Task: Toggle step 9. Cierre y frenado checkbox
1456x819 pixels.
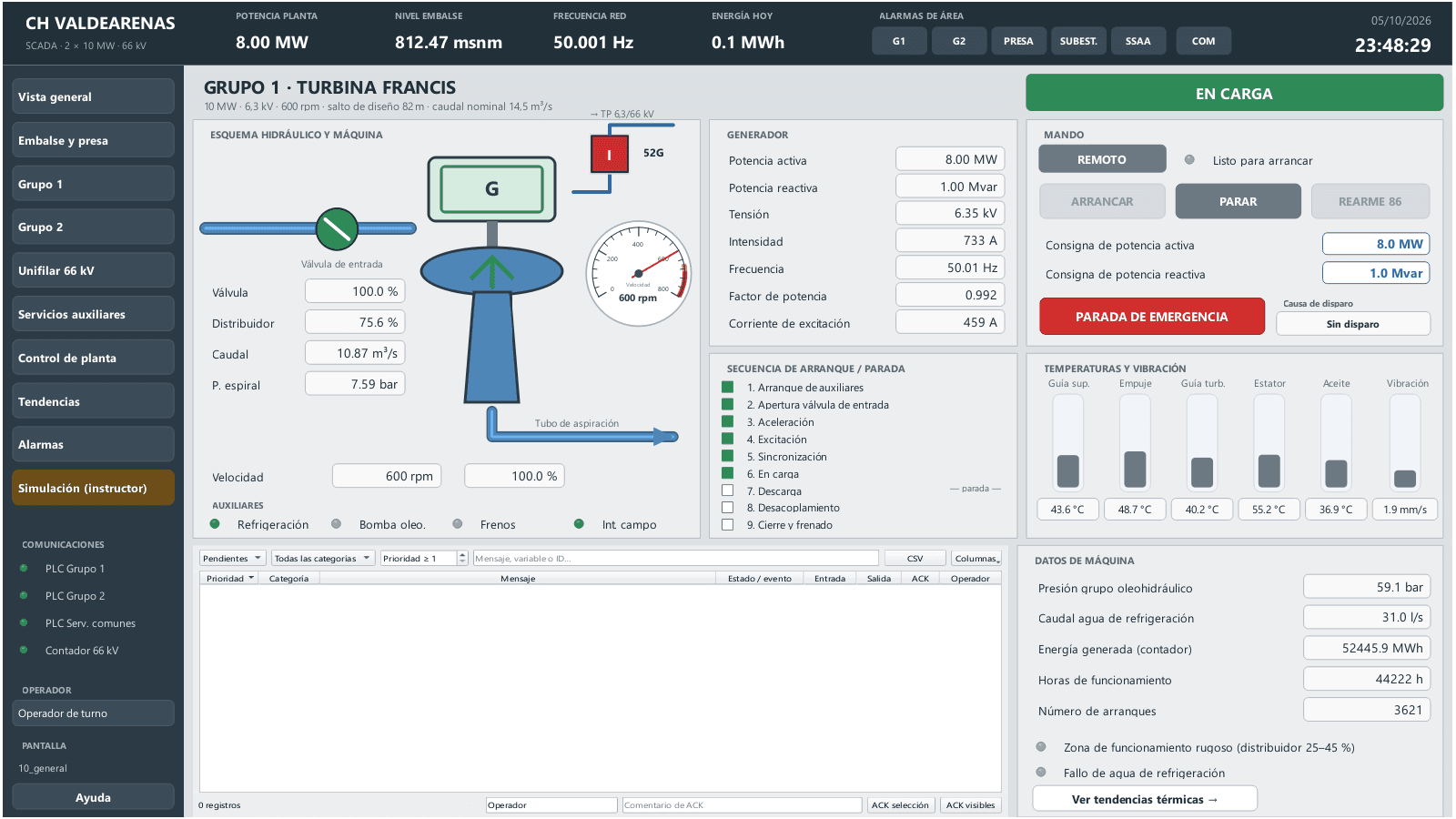Action: point(728,525)
